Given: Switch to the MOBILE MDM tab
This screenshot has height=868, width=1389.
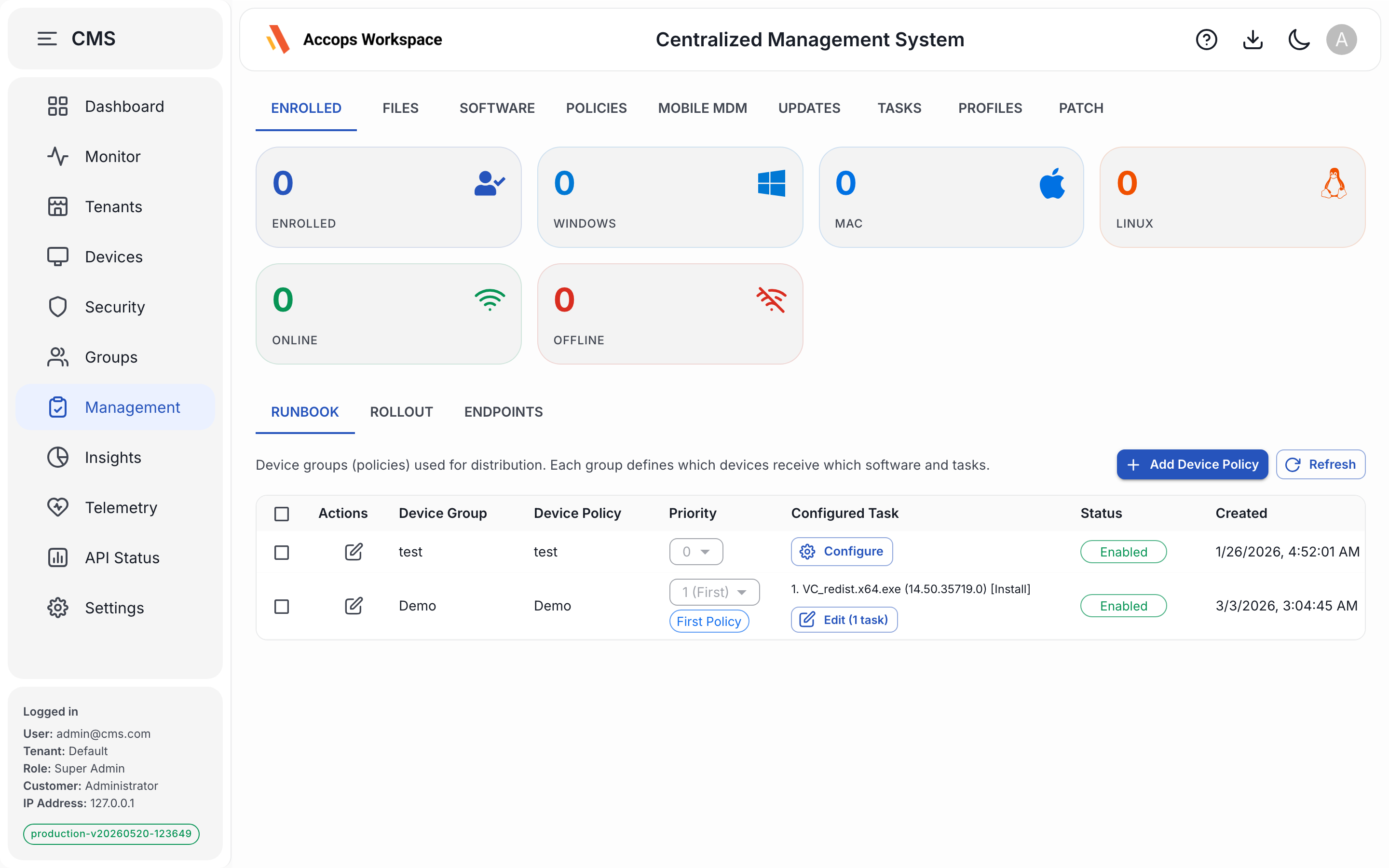Looking at the screenshot, I should coord(703,108).
